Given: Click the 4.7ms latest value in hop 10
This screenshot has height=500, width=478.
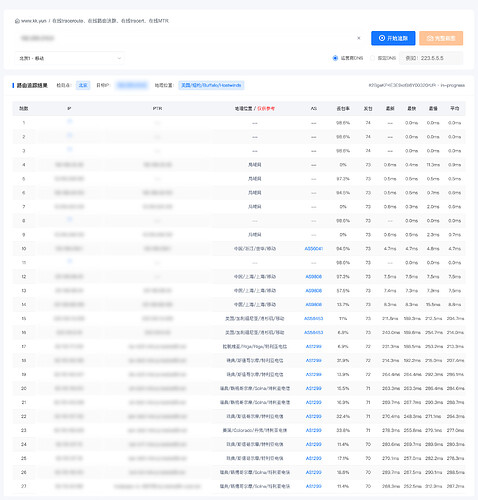Looking at the screenshot, I should pos(390,249).
